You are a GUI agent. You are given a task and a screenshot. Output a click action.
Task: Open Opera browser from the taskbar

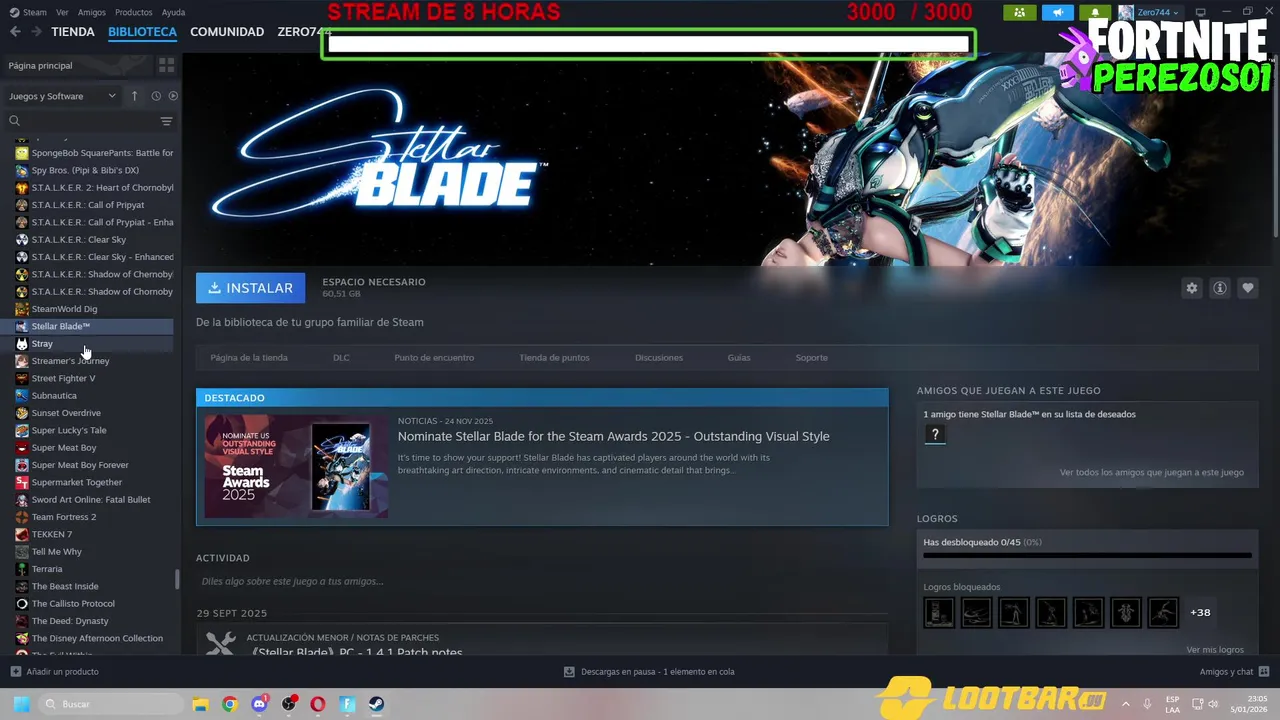tap(318, 704)
